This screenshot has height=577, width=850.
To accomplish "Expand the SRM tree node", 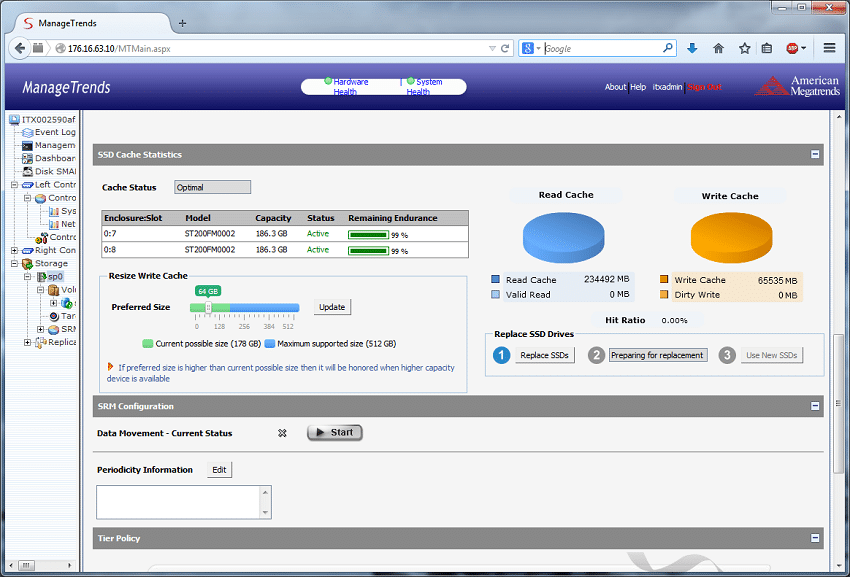I will (x=41, y=329).
